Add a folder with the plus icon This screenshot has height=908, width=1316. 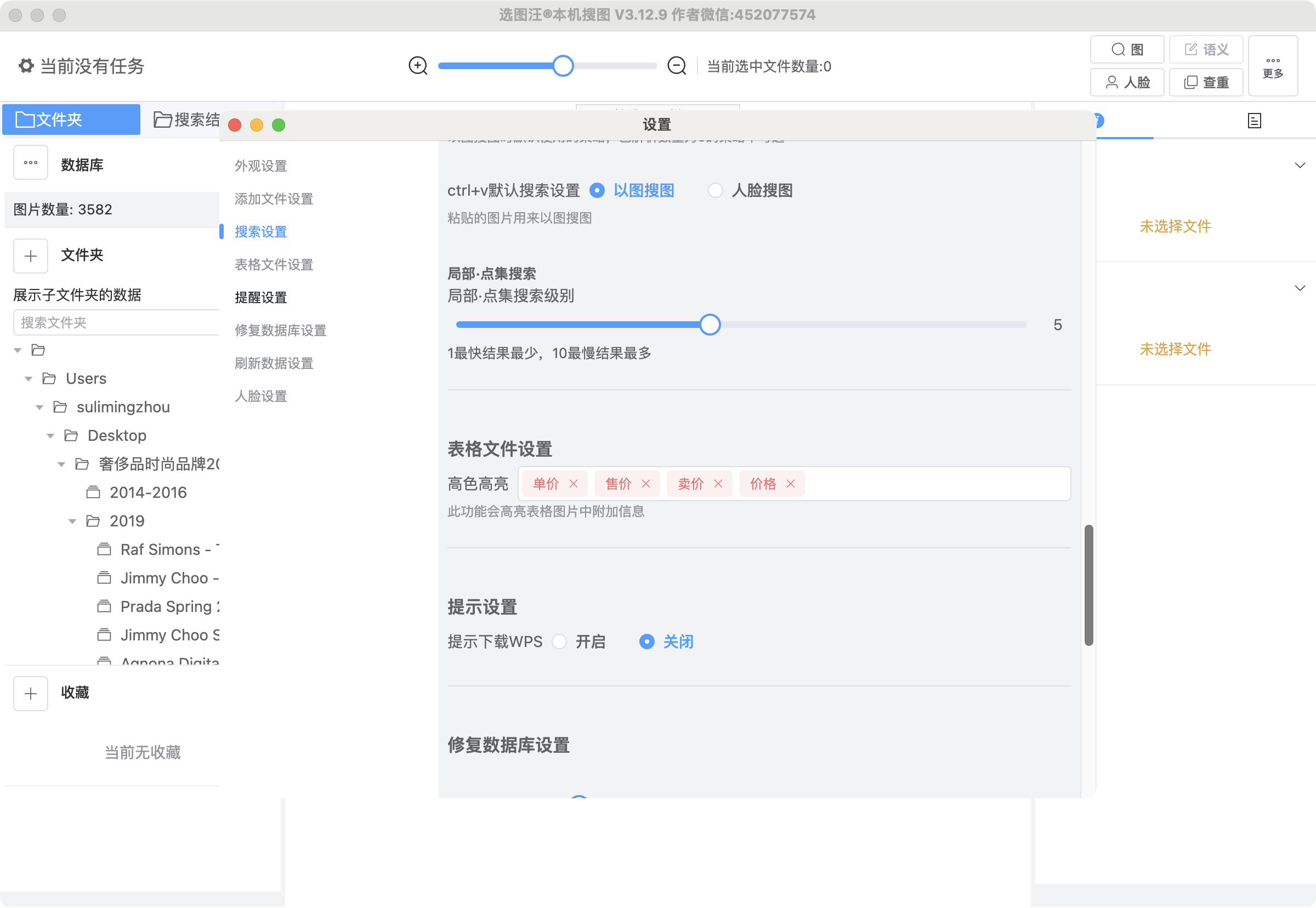31,256
